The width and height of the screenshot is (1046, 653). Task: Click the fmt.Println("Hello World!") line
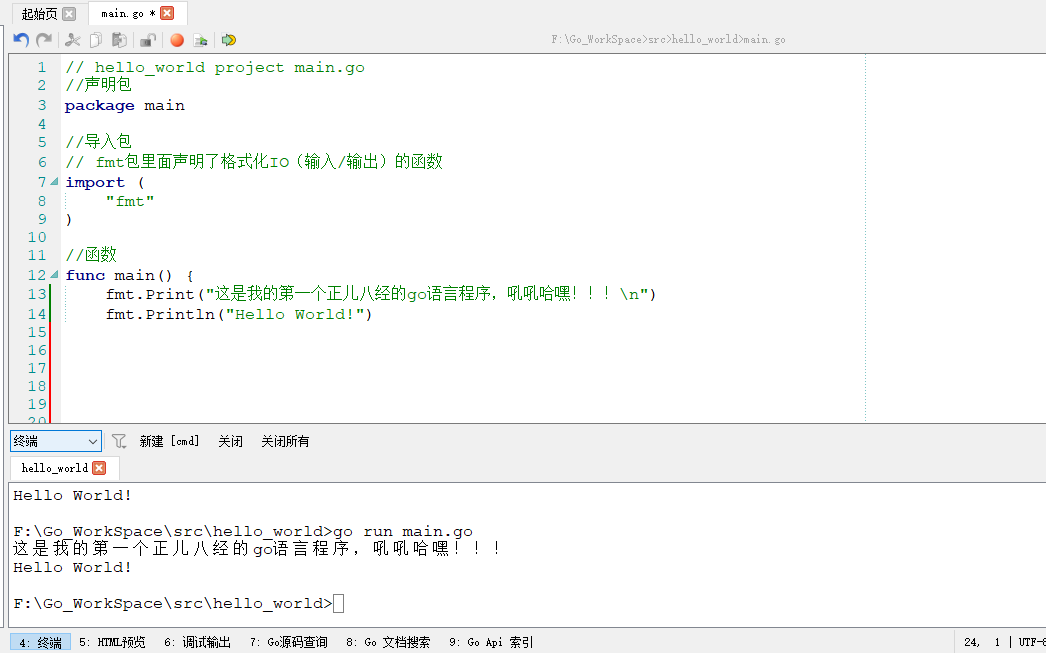[239, 314]
